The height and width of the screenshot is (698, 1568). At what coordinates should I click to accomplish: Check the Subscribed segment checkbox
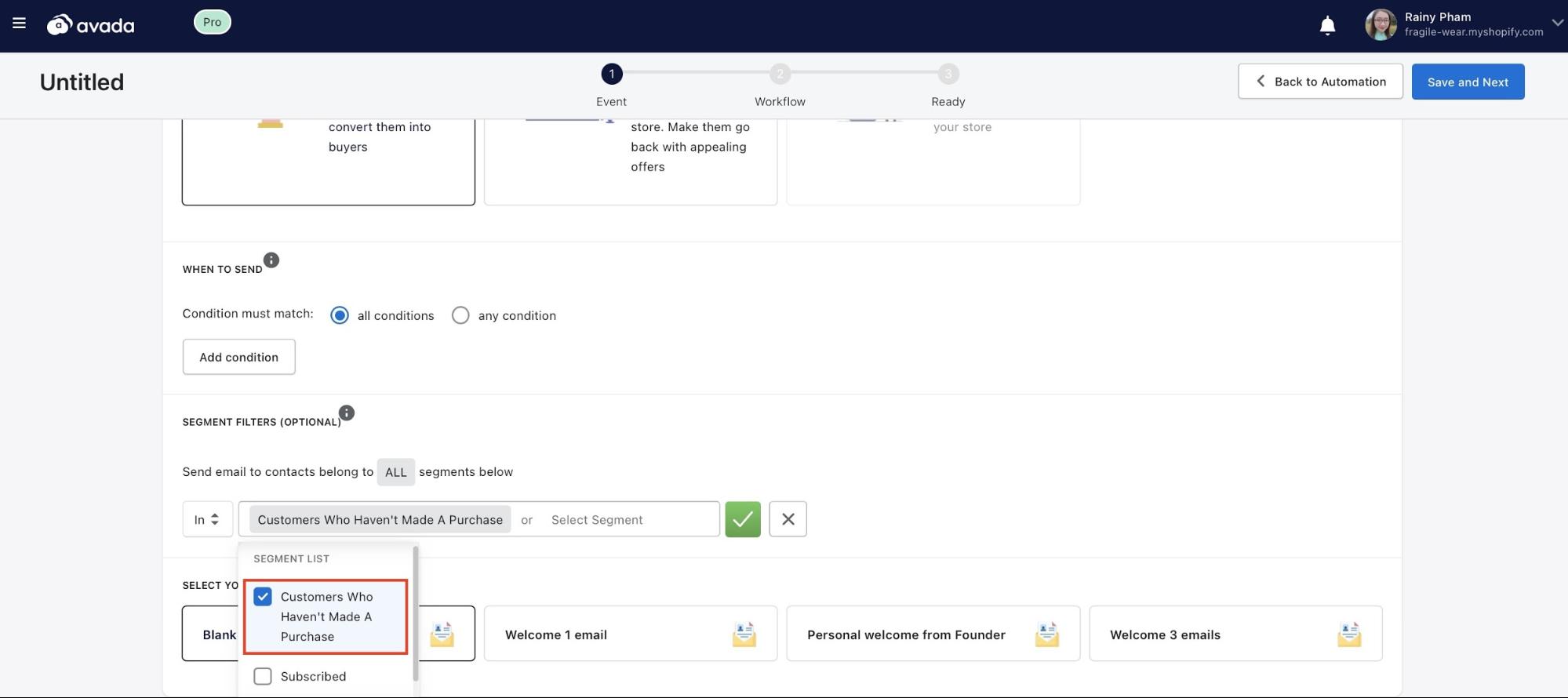[263, 676]
